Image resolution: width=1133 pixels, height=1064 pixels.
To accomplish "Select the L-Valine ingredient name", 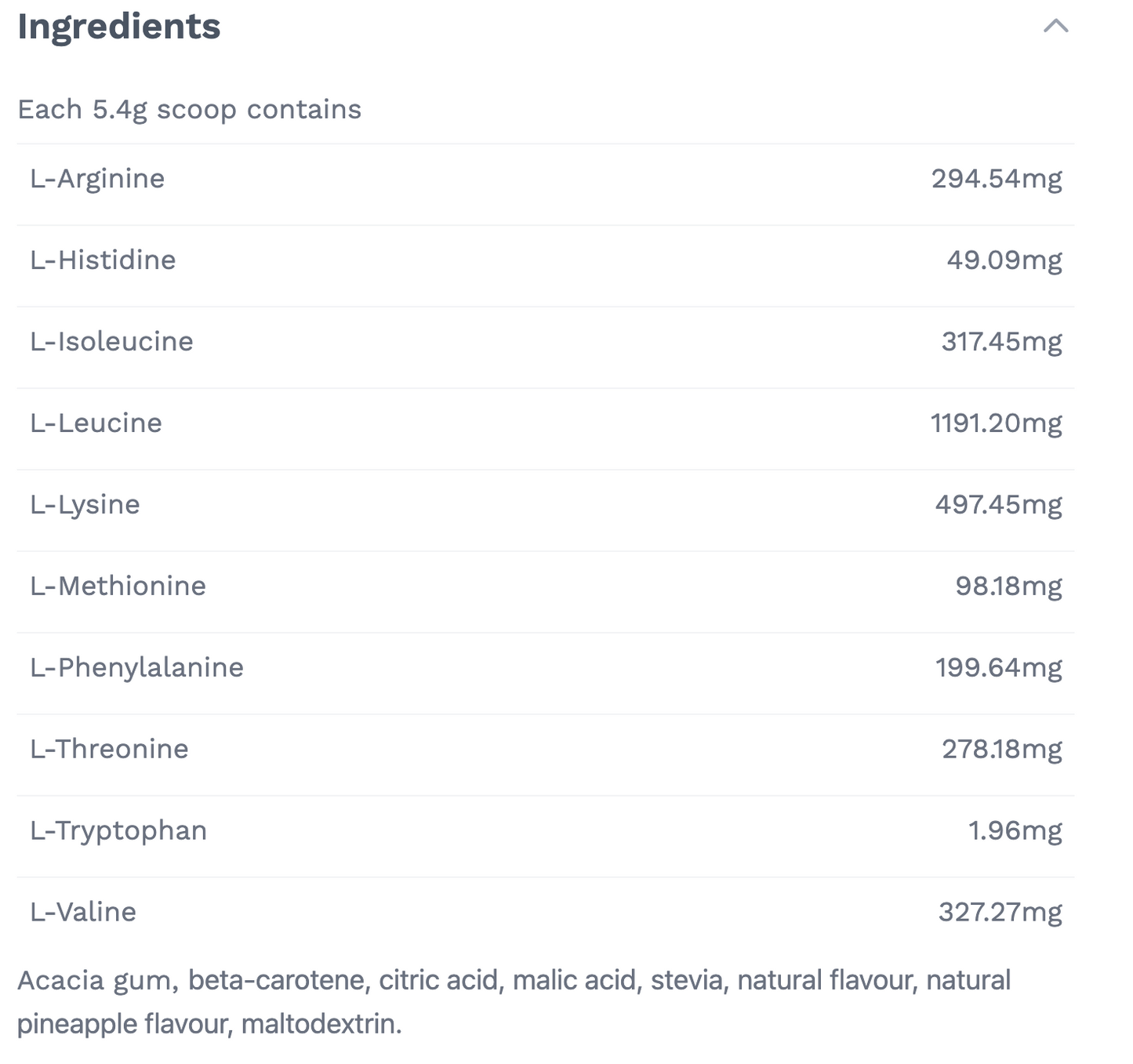I will [83, 913].
